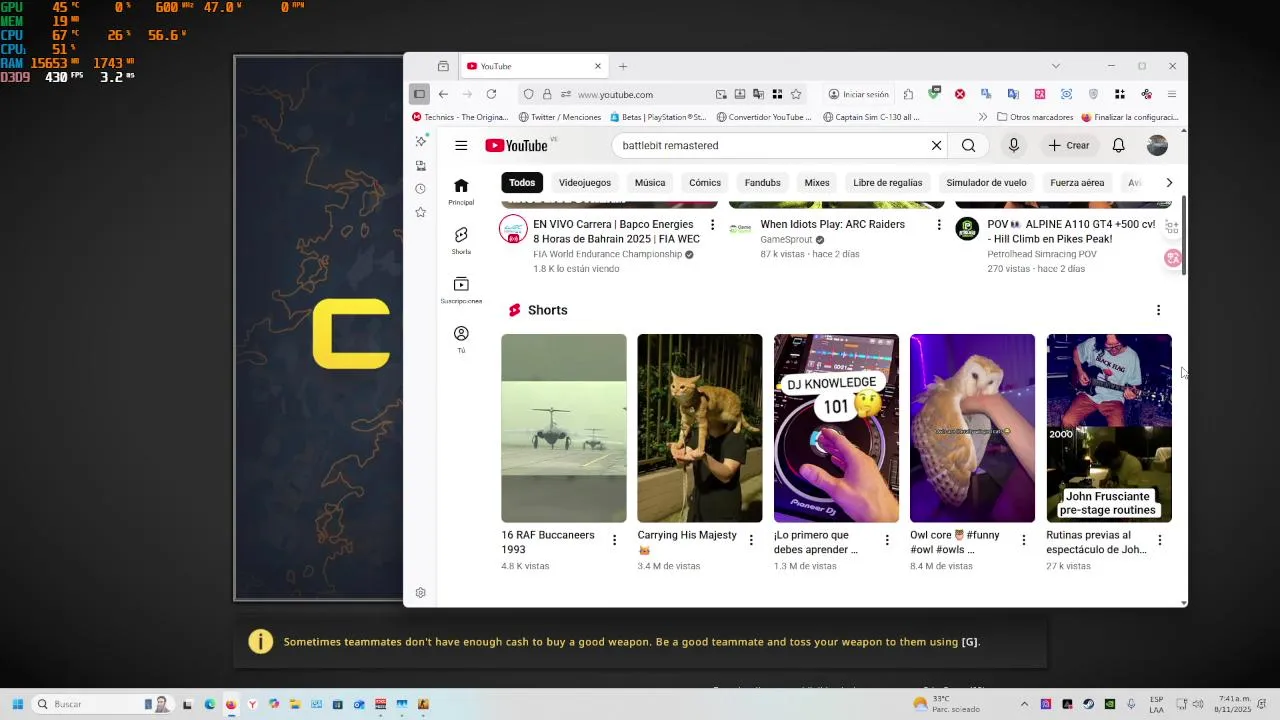Image resolution: width=1280 pixels, height=720 pixels.
Task: Open Twitter / Menciones bookmark
Action: pyautogui.click(x=559, y=117)
